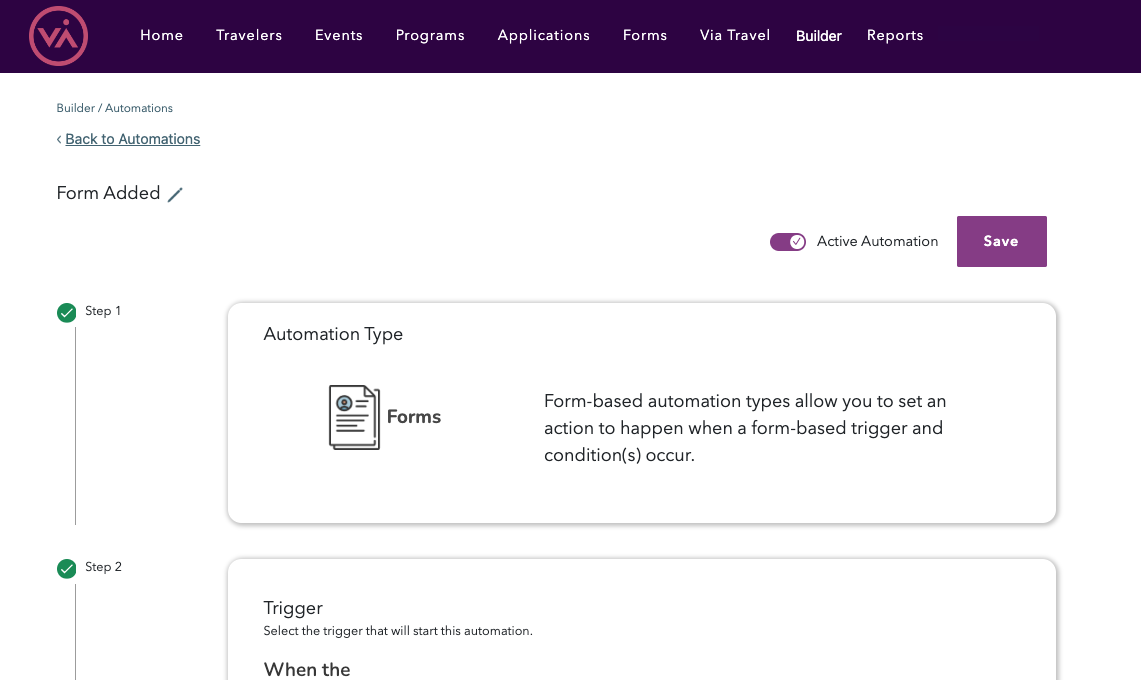Open the Home navigation item
The width and height of the screenshot is (1141, 680).
tap(161, 35)
